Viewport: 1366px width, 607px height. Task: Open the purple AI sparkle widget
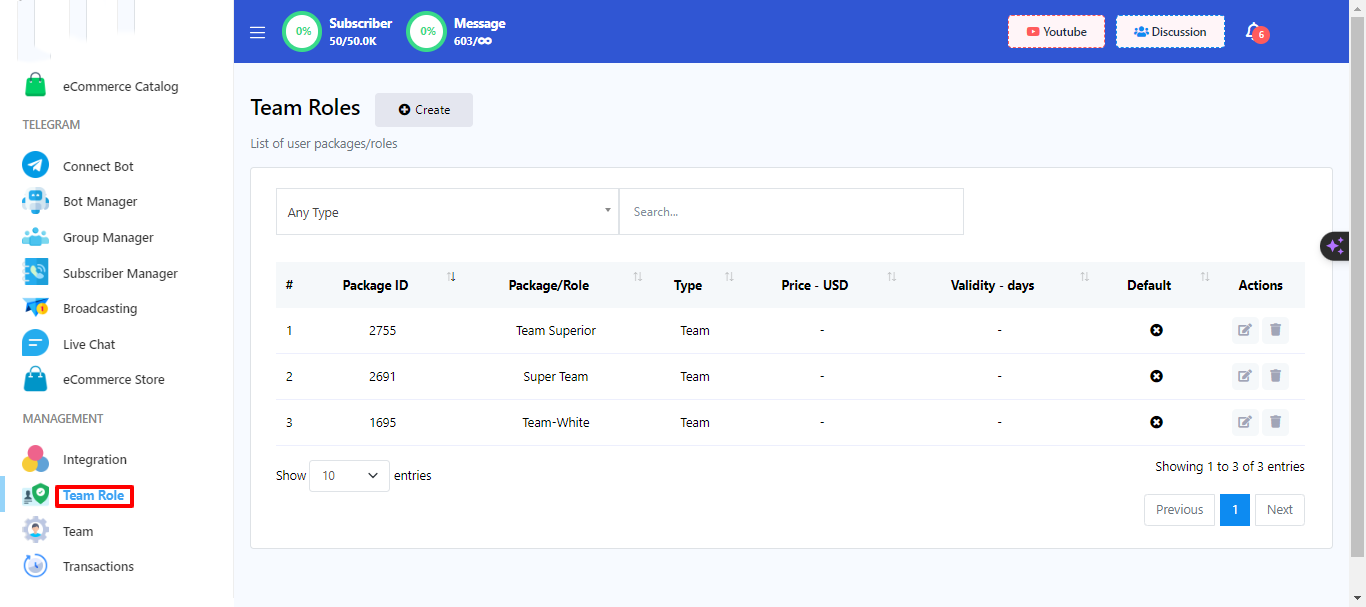[x=1335, y=246]
